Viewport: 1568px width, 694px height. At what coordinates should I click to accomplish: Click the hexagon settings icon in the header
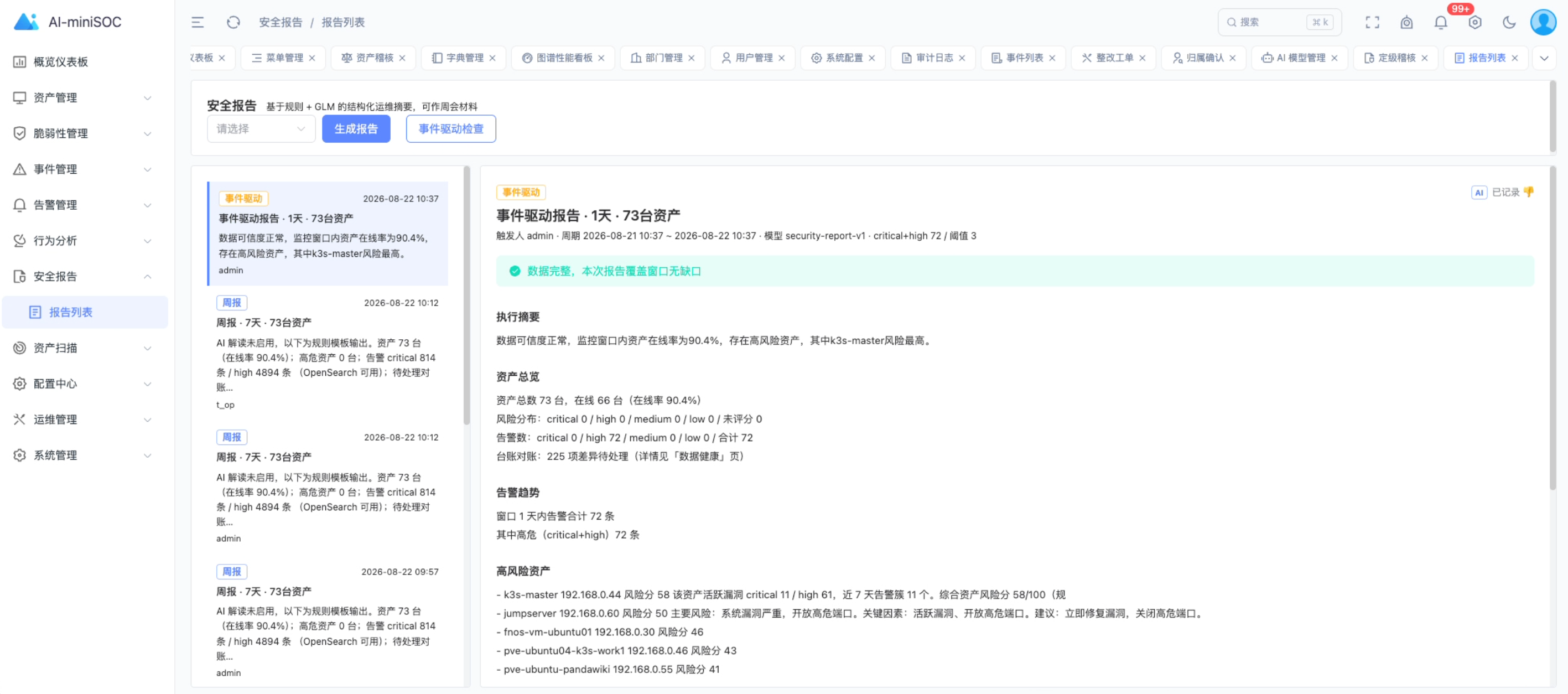(x=1474, y=23)
